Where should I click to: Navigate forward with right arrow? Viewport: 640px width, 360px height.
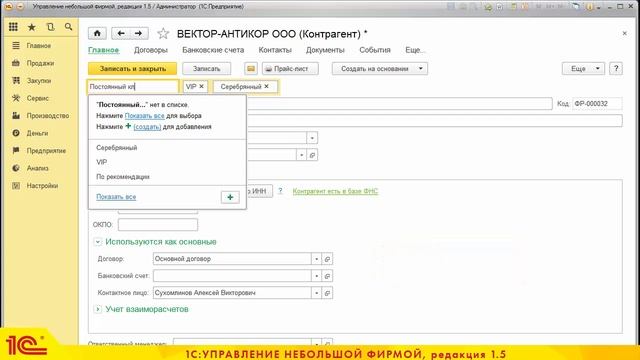(x=139, y=33)
